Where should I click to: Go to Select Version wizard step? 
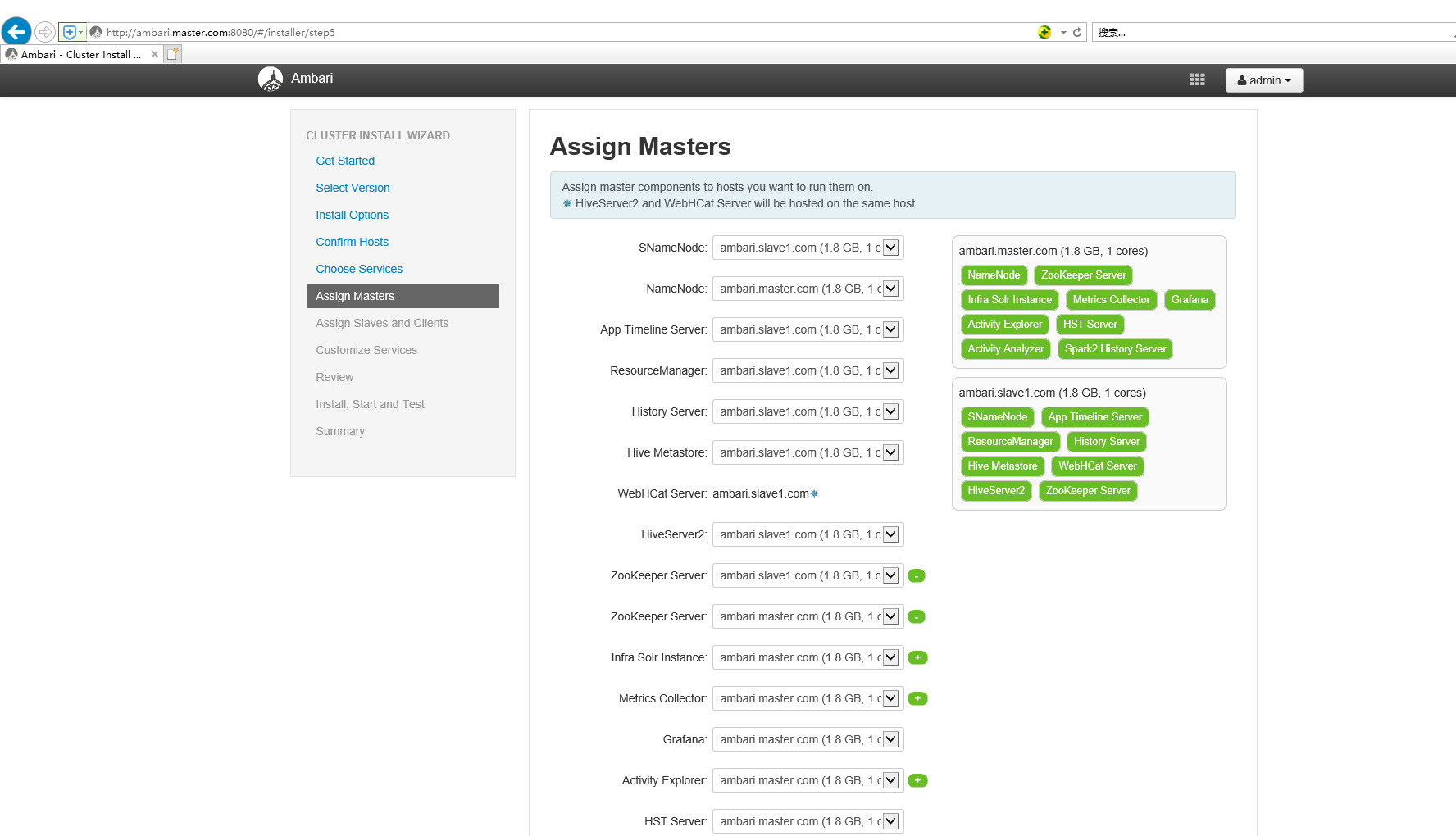(353, 188)
